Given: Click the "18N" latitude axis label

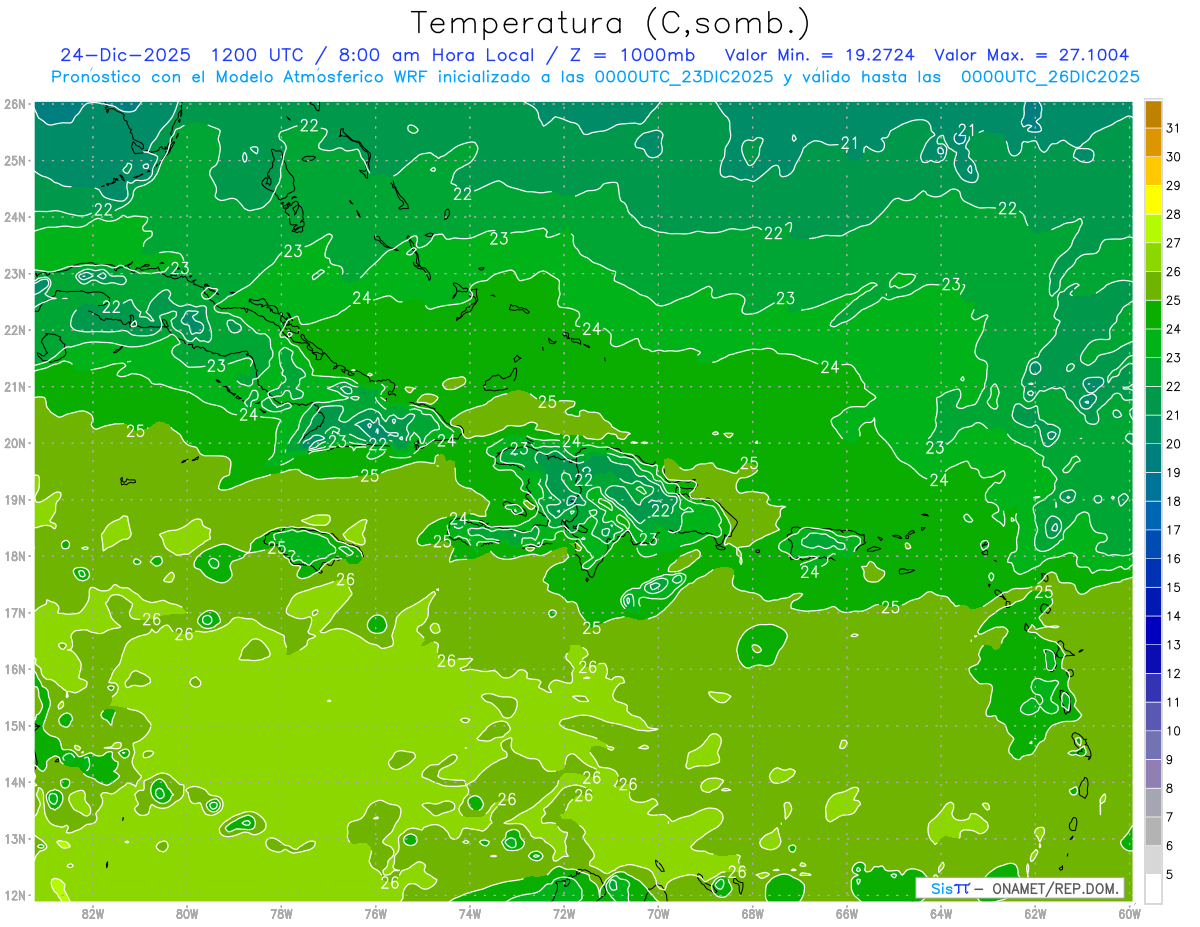Looking at the screenshot, I should point(14,556).
